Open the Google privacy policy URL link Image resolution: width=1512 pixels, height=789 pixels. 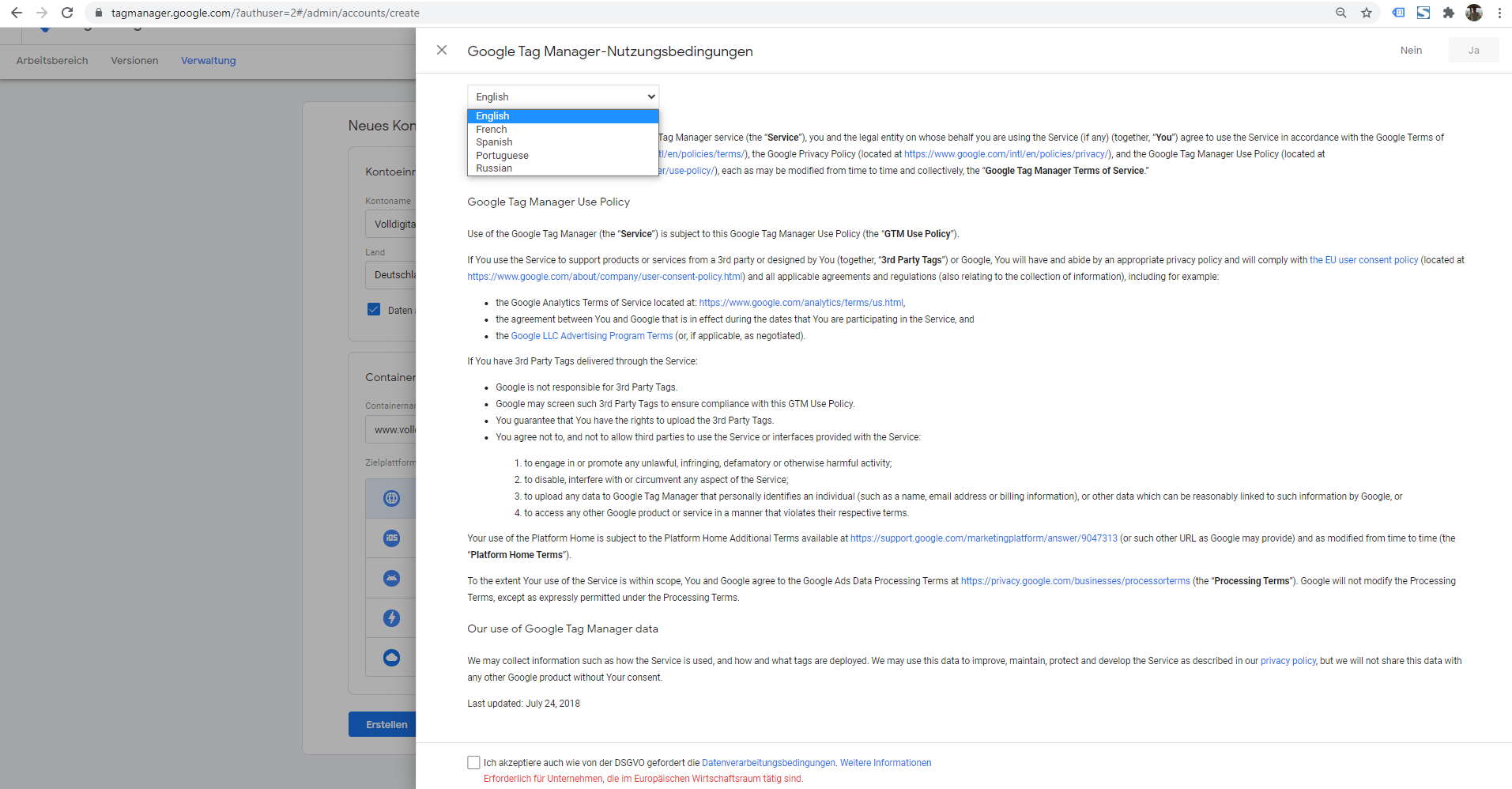click(1008, 154)
